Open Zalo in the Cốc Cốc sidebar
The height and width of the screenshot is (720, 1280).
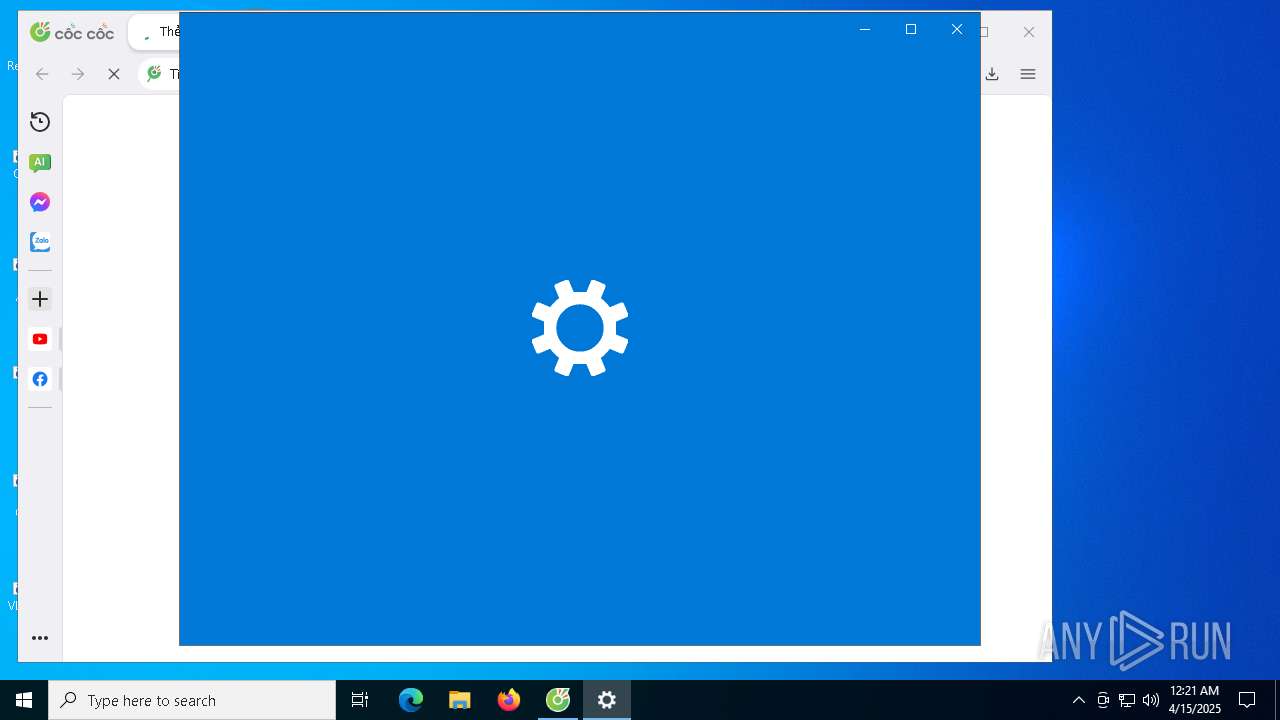pos(40,242)
